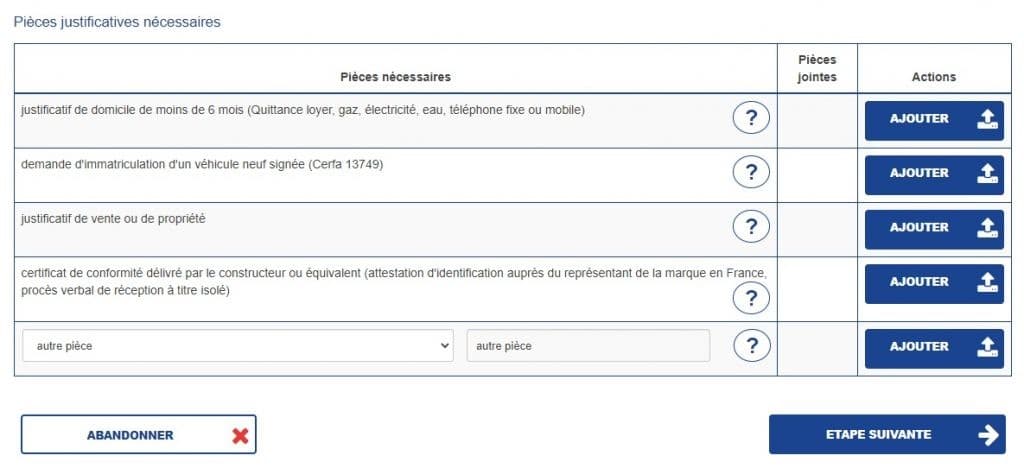Show help for justificatif de vente
Screen dimensions: 1024x468
(x=751, y=226)
